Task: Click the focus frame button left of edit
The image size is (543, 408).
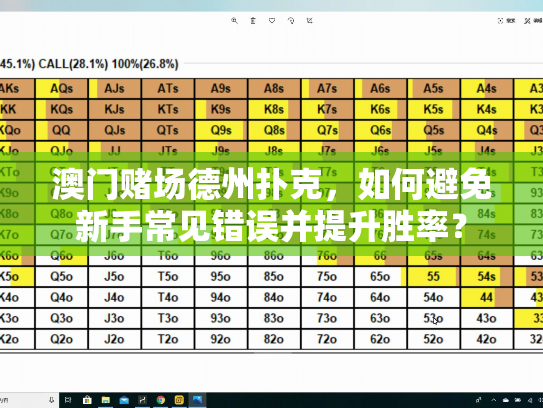Action: pyautogui.click(x=506, y=21)
